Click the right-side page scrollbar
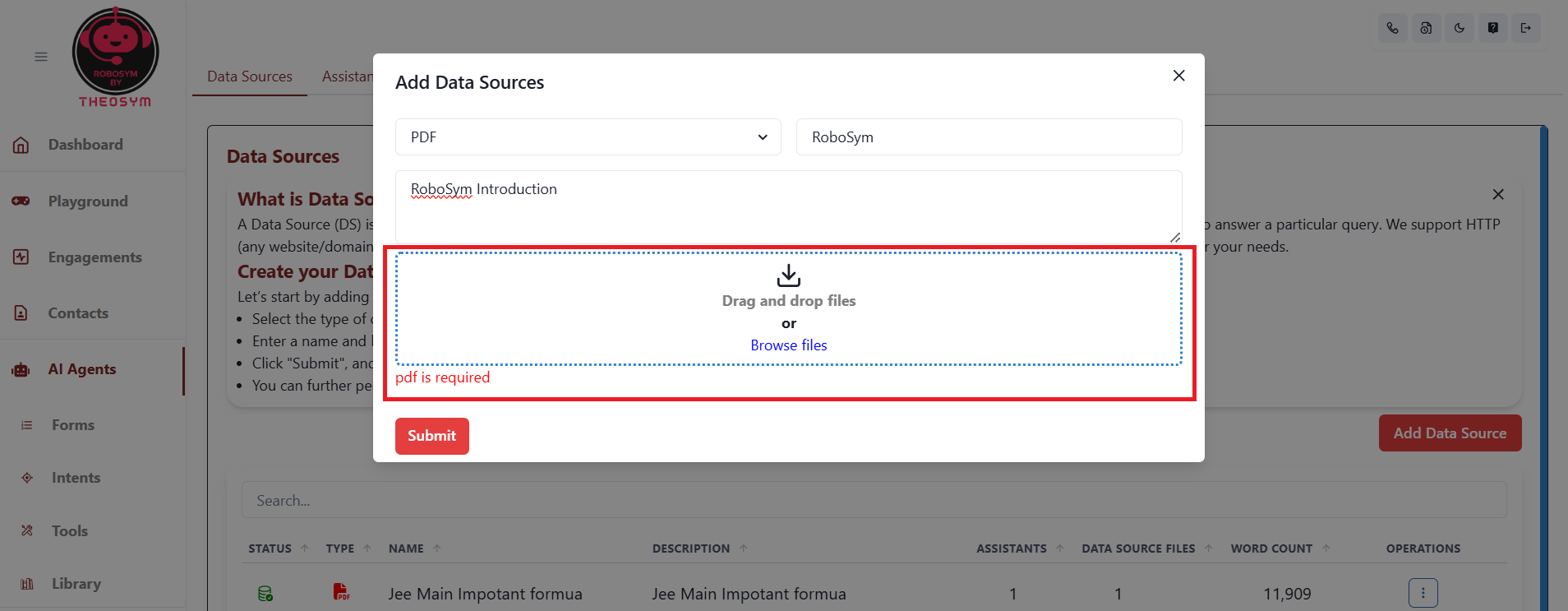The height and width of the screenshot is (611, 1568). point(1544,368)
